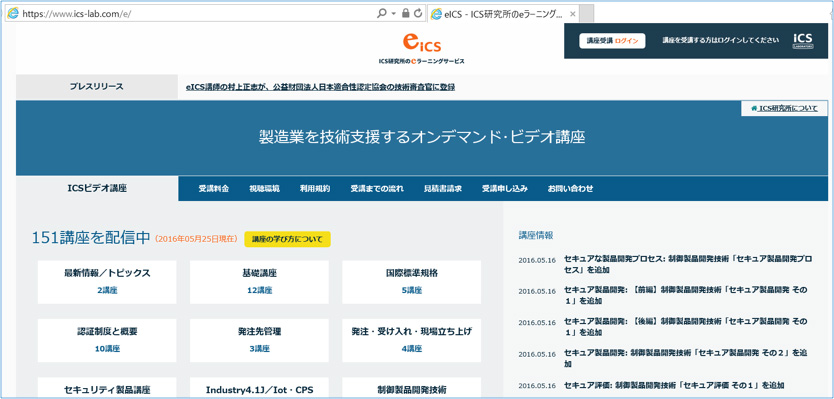Open the 制御製品開発技術 category card
Image resolution: width=834 pixels, height=399 pixels.
point(412,387)
